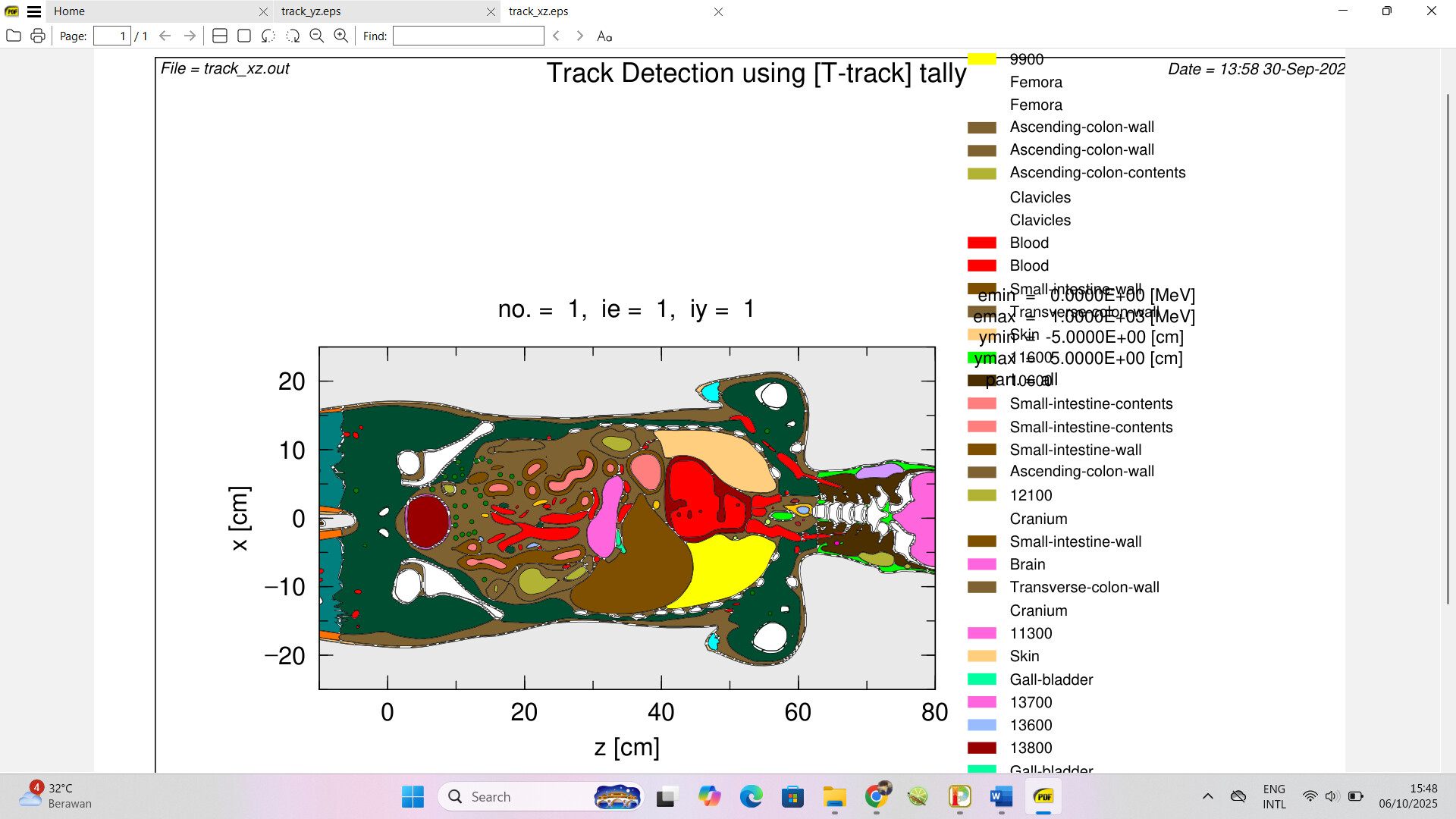The height and width of the screenshot is (819, 1456).
Task: Expand hidden system tray icons
Action: tap(1209, 796)
